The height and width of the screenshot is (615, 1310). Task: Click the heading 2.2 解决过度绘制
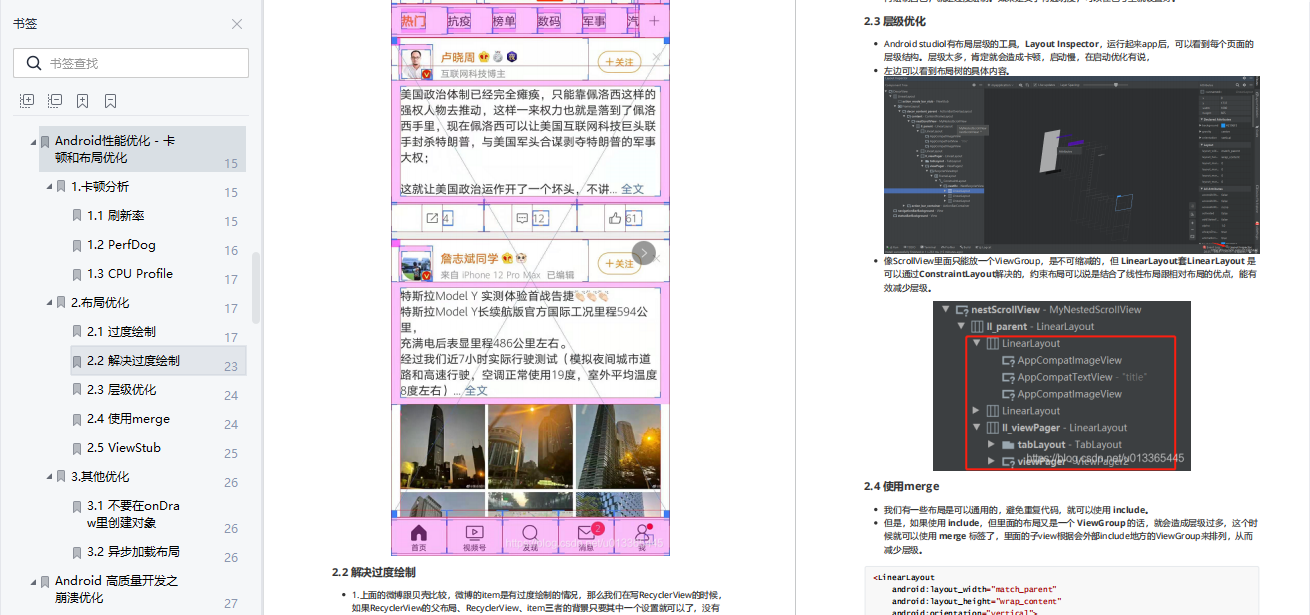tap(374, 573)
